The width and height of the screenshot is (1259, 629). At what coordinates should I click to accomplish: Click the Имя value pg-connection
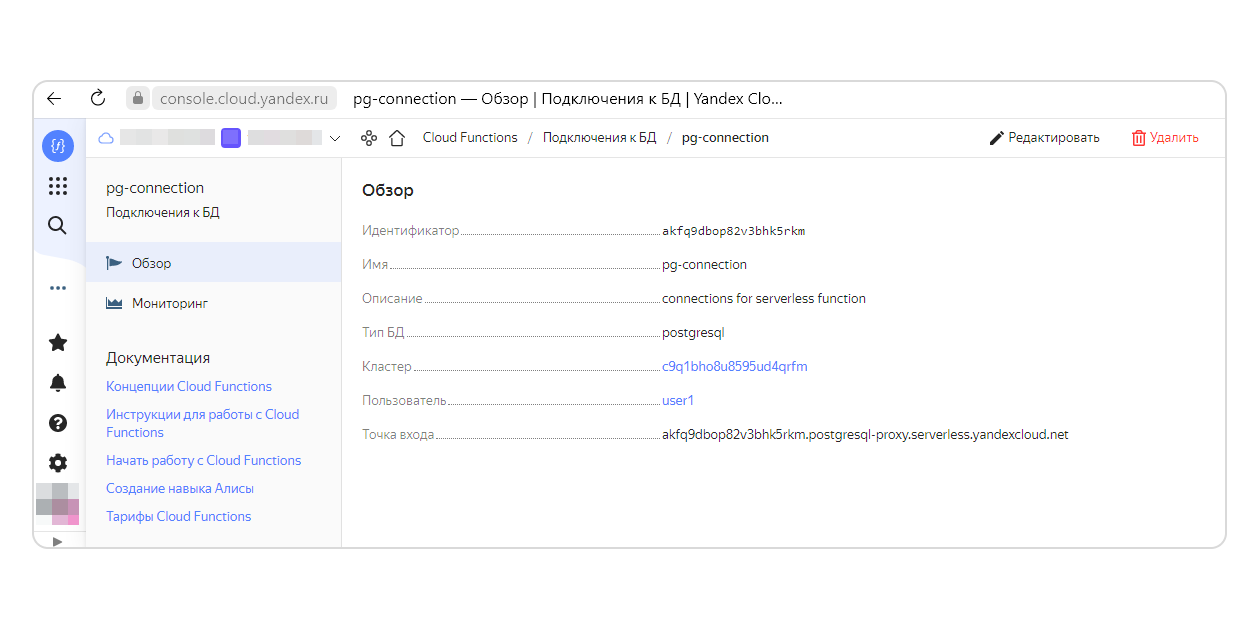pos(704,265)
